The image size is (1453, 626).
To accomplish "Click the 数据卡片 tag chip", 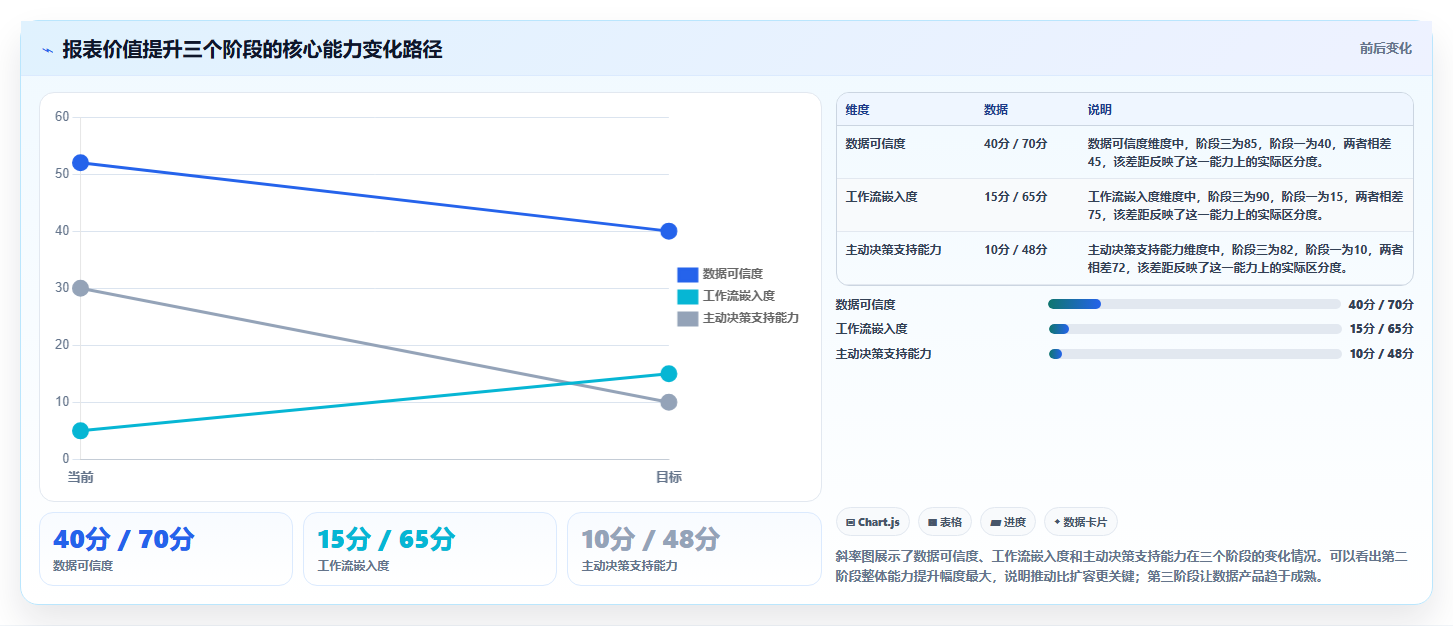I will pyautogui.click(x=1081, y=522).
